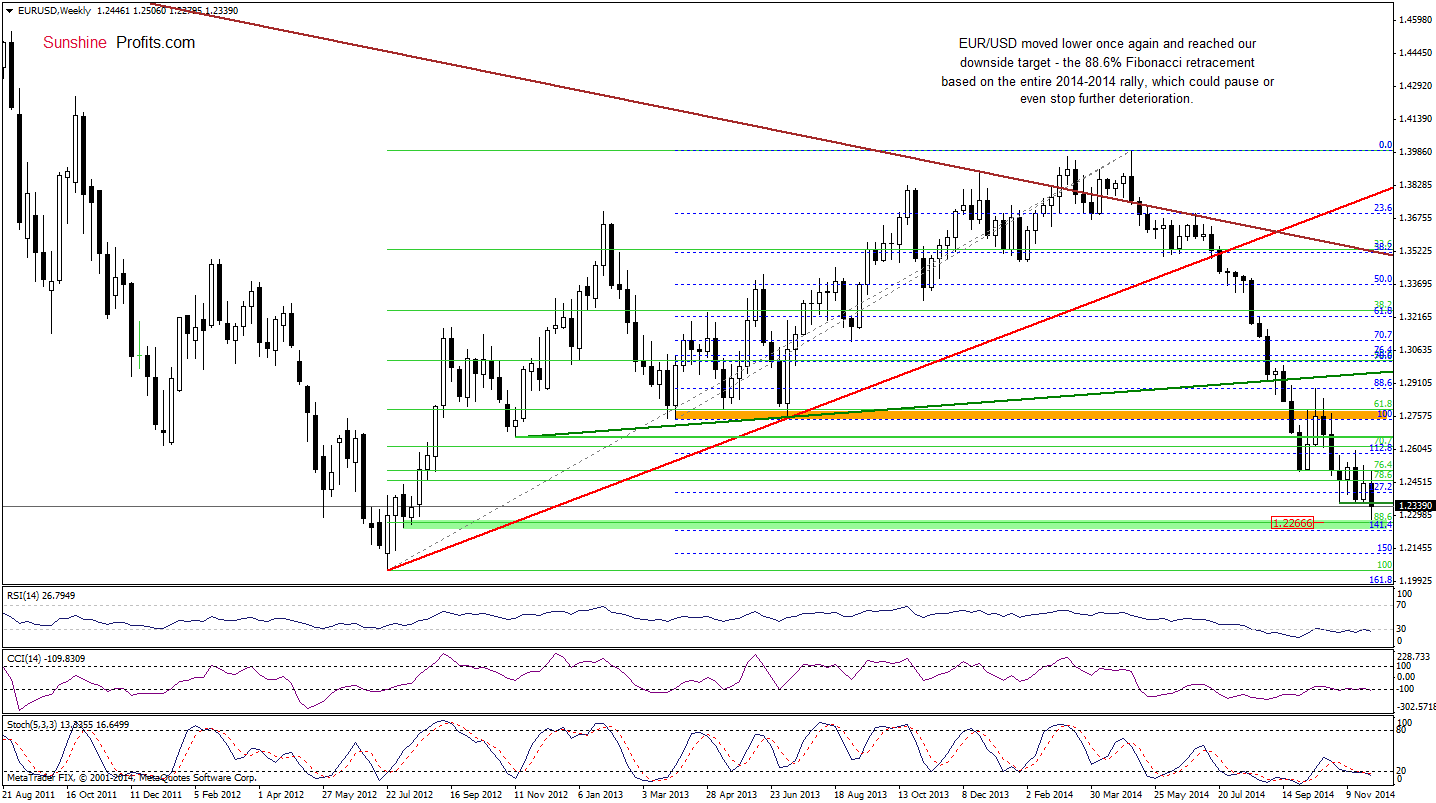Image resolution: width=1436 pixels, height=803 pixels.
Task: Click the 1.26045 price axis label
Action: click(1417, 449)
